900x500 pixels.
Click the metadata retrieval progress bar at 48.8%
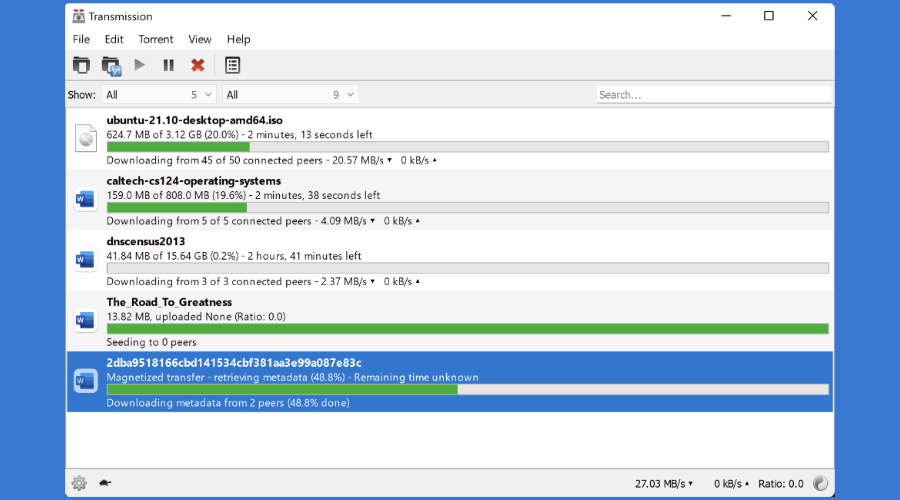[468, 390]
